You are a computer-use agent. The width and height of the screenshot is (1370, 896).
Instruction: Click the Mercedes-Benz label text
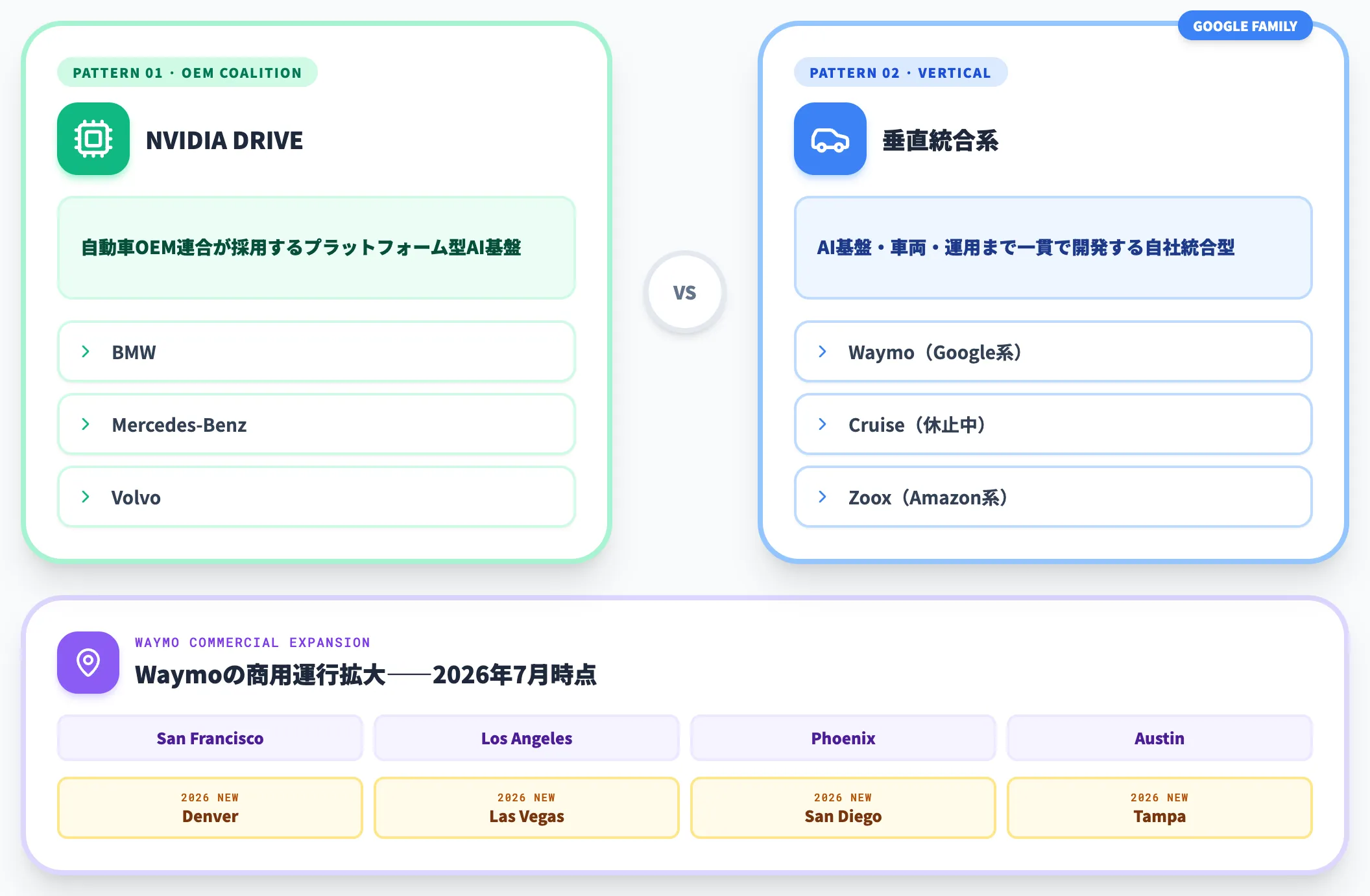(x=179, y=425)
